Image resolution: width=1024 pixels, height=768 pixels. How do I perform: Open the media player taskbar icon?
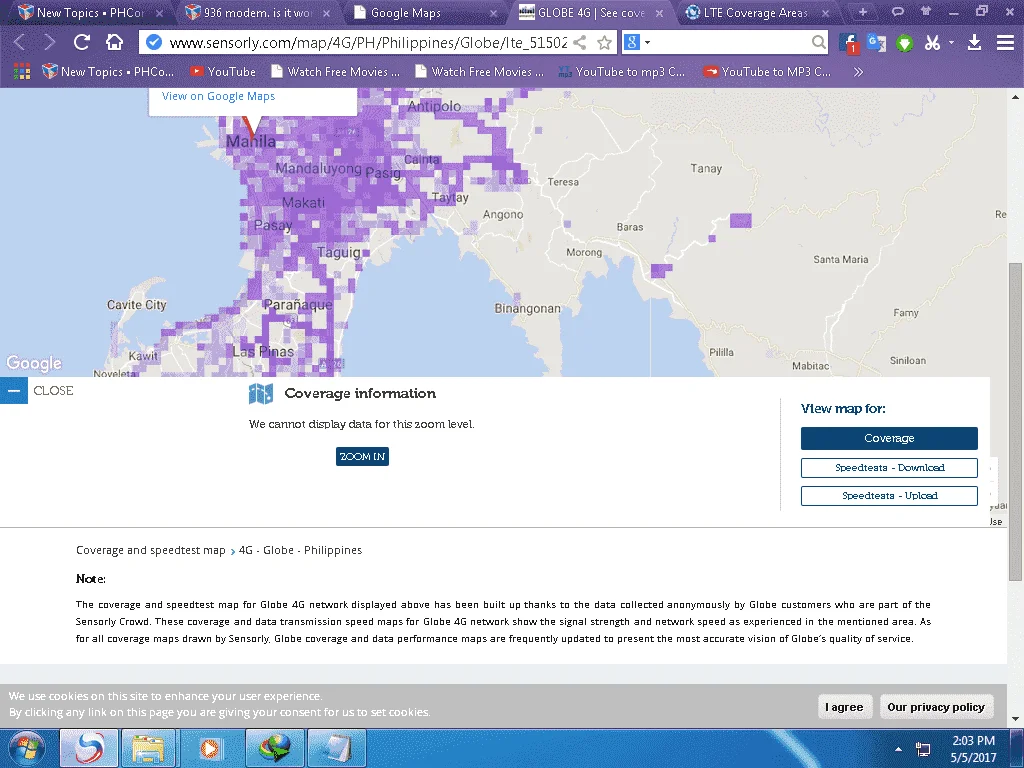click(210, 748)
